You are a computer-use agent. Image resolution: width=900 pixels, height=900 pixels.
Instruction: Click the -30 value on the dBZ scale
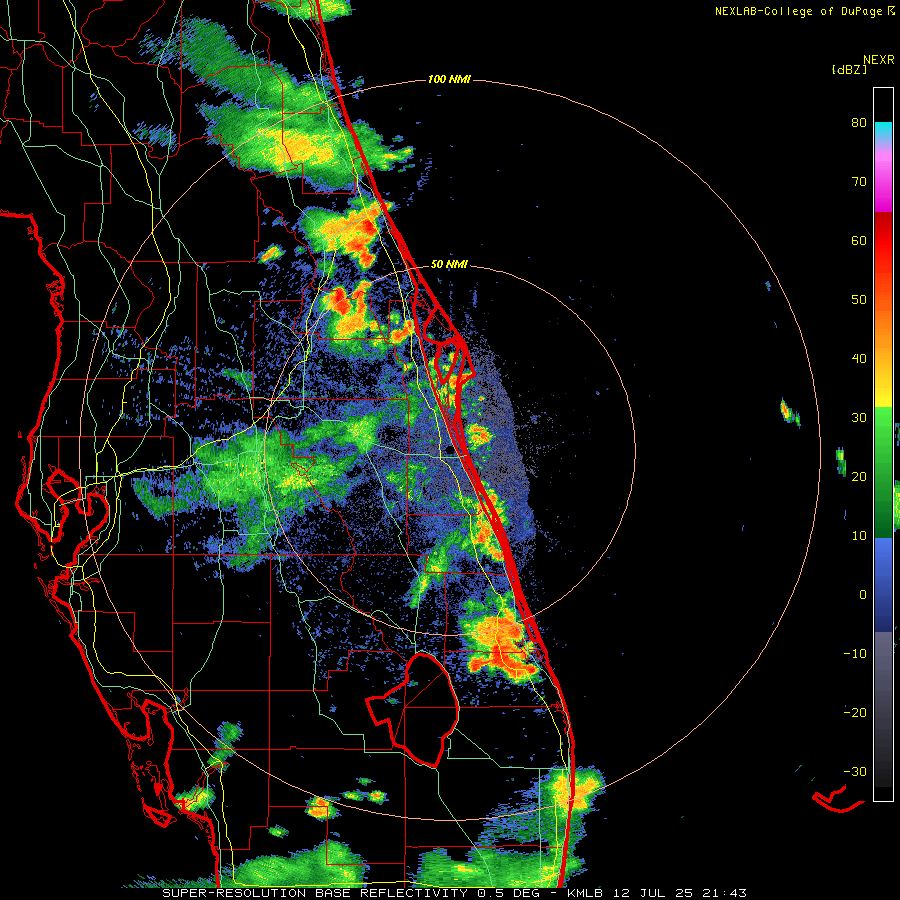pos(855,771)
